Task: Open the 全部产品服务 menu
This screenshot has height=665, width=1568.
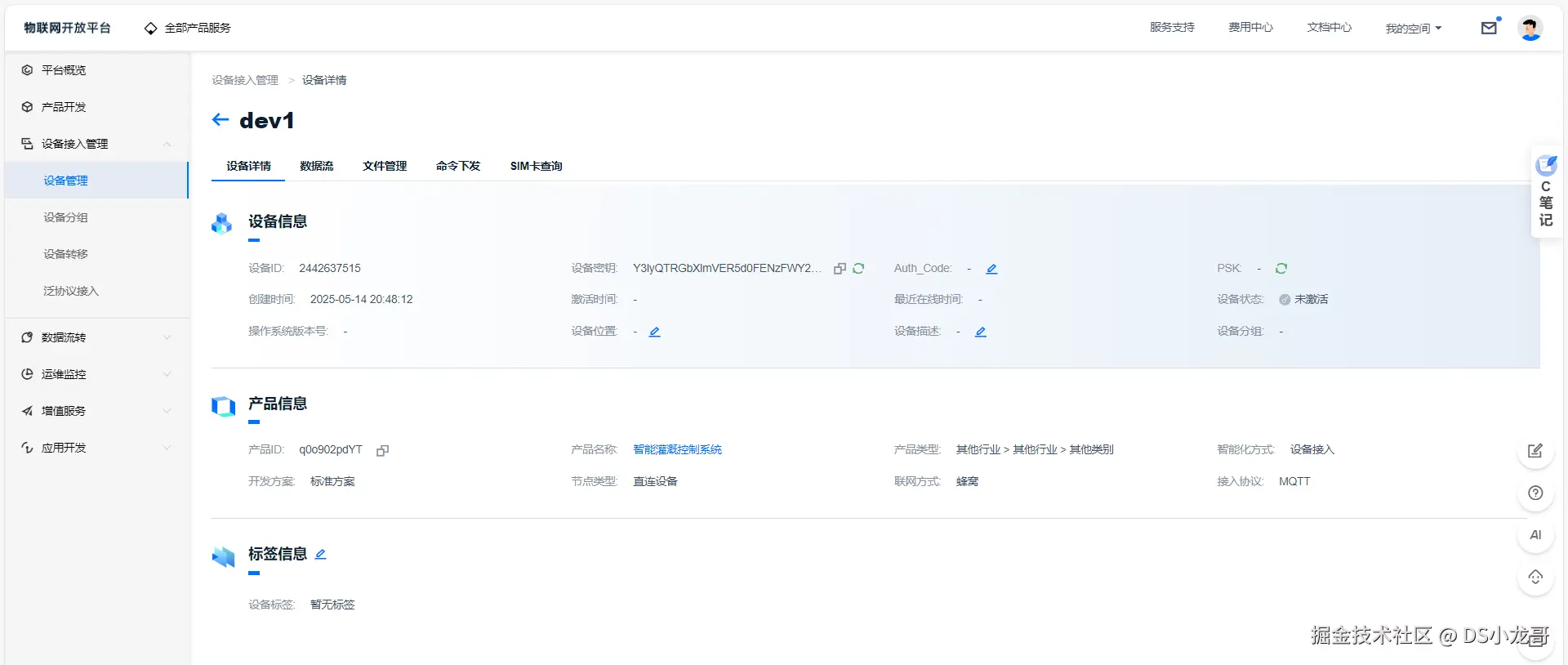Action: (188, 28)
